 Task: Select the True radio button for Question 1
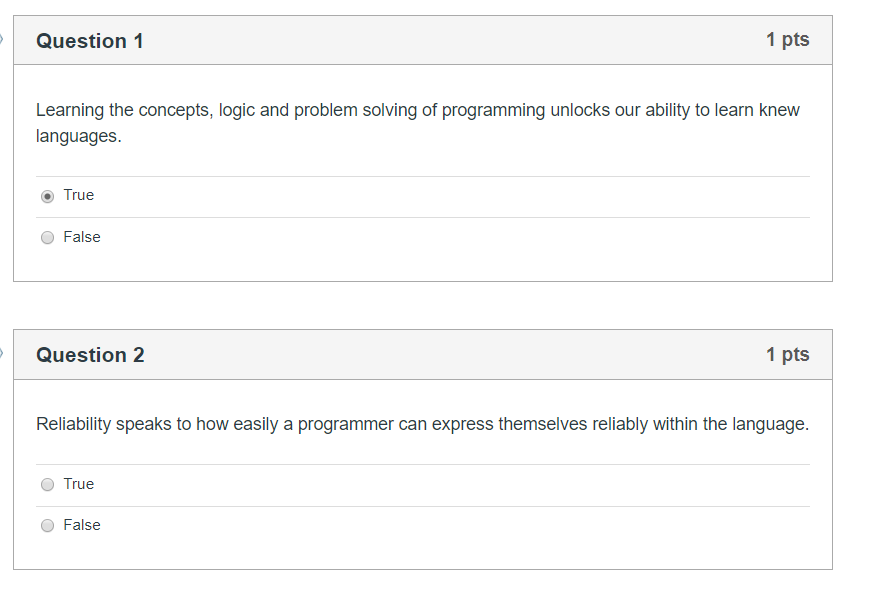point(47,196)
